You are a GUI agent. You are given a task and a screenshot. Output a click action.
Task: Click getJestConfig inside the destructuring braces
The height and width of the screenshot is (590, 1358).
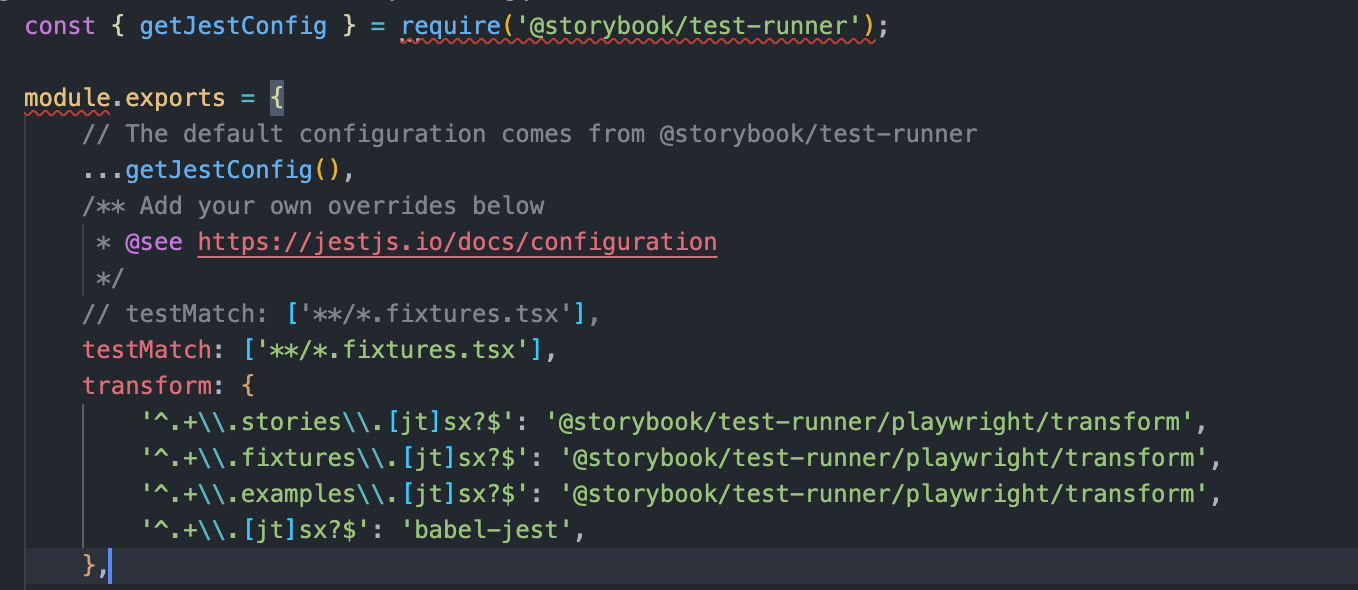(233, 26)
